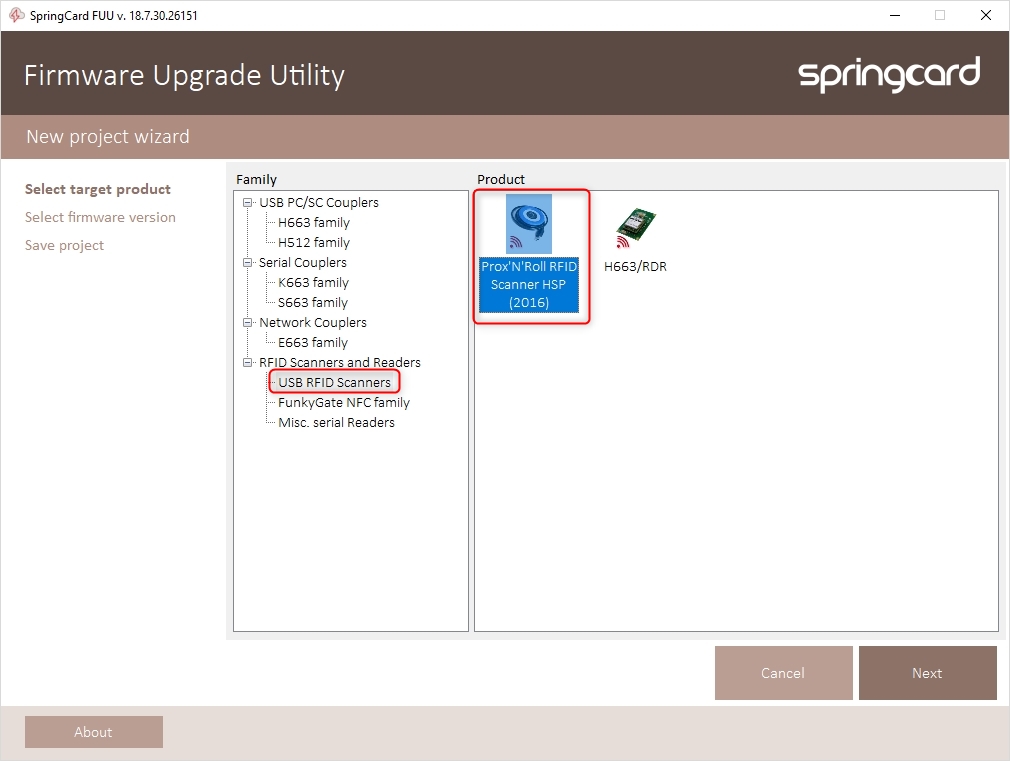Click the springcard logo
This screenshot has width=1010, height=761.
[x=889, y=74]
